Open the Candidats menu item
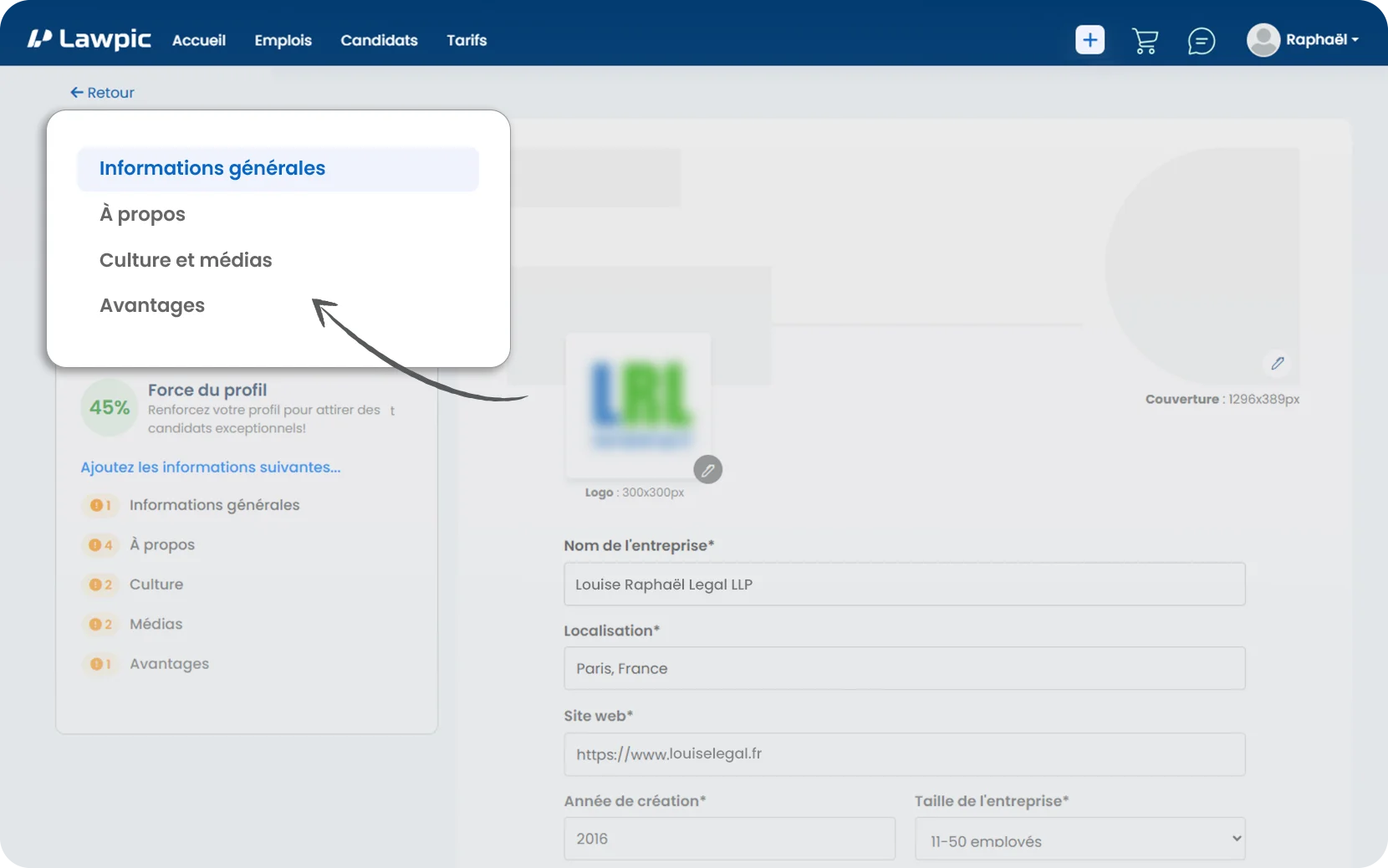 (379, 40)
